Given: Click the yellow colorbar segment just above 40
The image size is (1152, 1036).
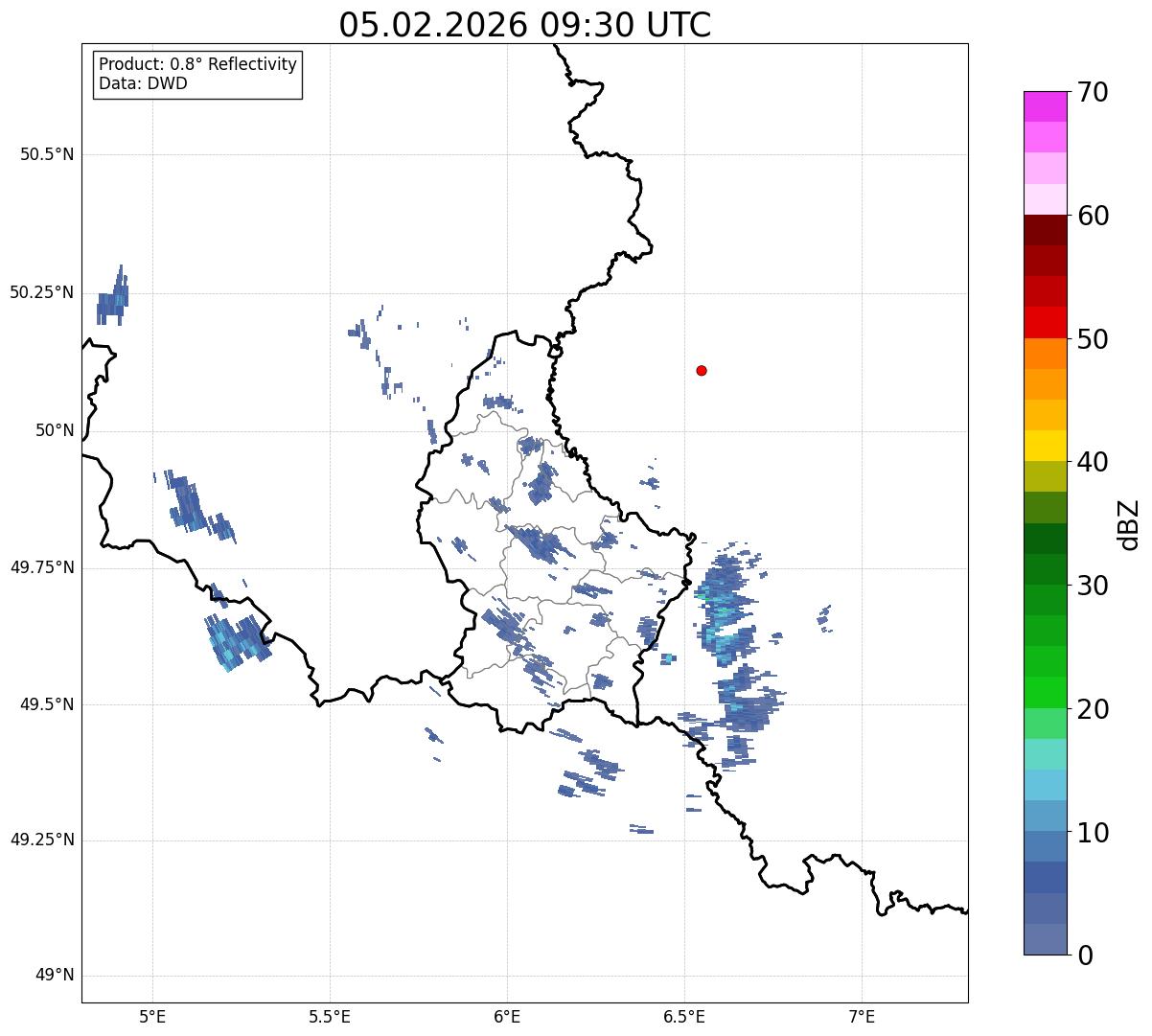Looking at the screenshot, I should click(1045, 446).
